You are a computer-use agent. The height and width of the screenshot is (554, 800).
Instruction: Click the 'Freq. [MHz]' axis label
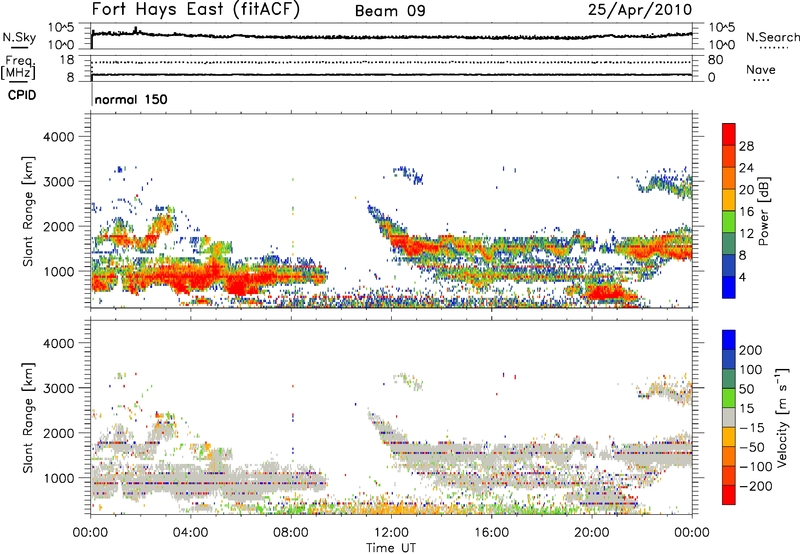click(x=18, y=68)
